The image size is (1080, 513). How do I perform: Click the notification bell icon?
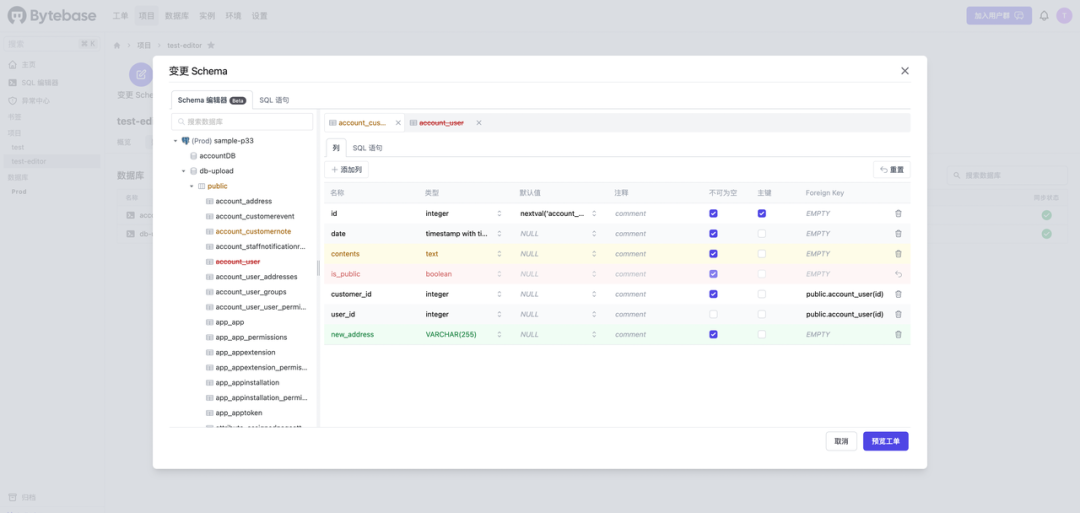click(x=1044, y=15)
